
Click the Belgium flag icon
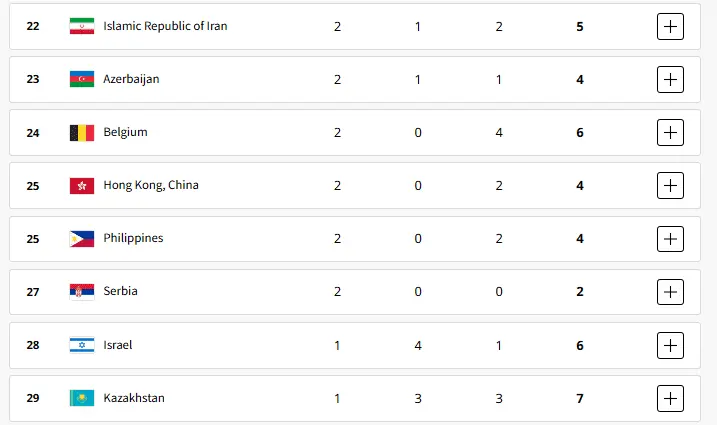pyautogui.click(x=81, y=132)
